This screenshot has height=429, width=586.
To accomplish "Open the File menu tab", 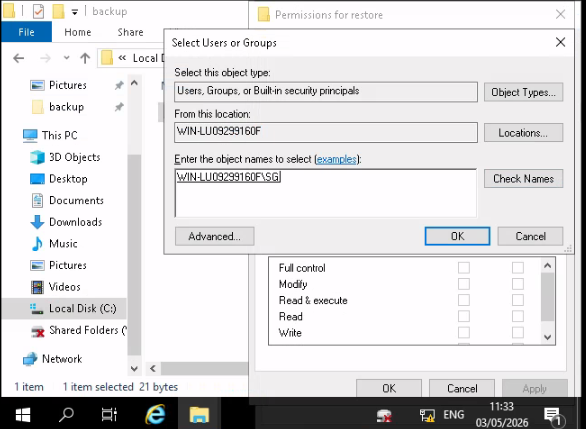I will pos(27,32).
